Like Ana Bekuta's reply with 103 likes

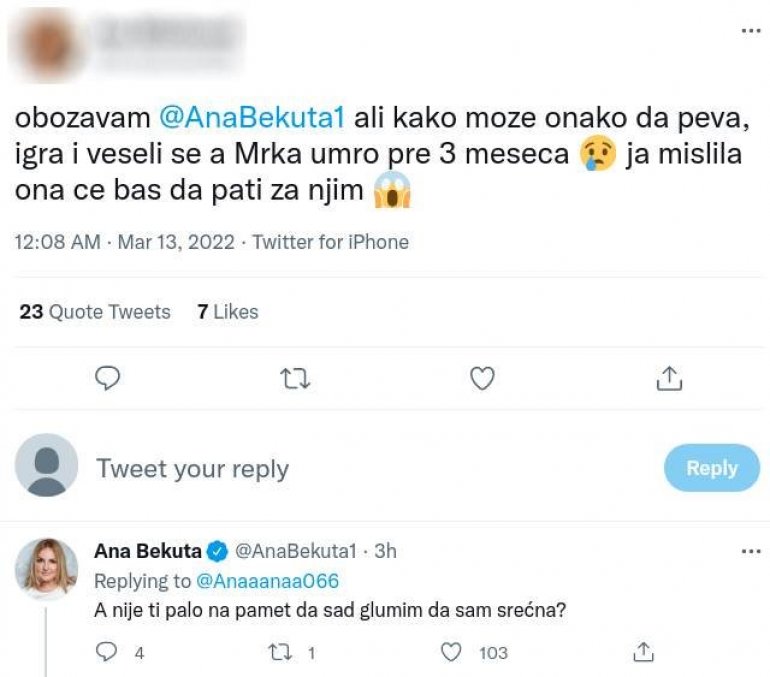(452, 652)
